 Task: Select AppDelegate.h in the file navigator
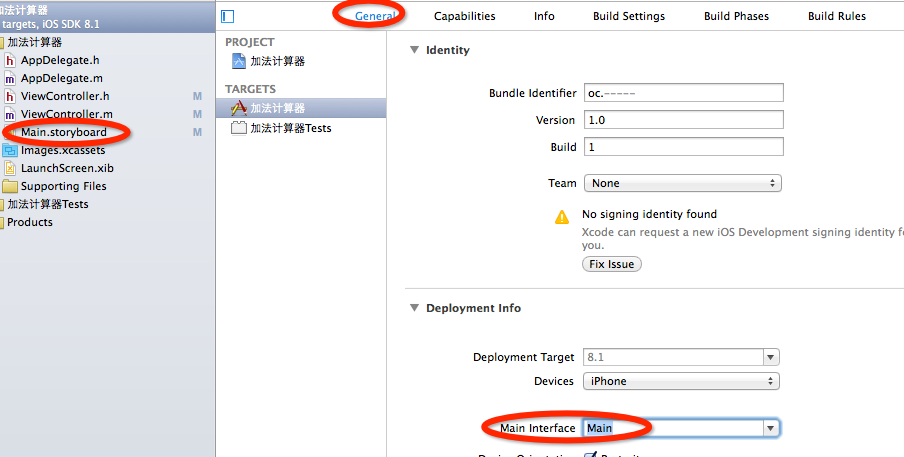(x=60, y=61)
